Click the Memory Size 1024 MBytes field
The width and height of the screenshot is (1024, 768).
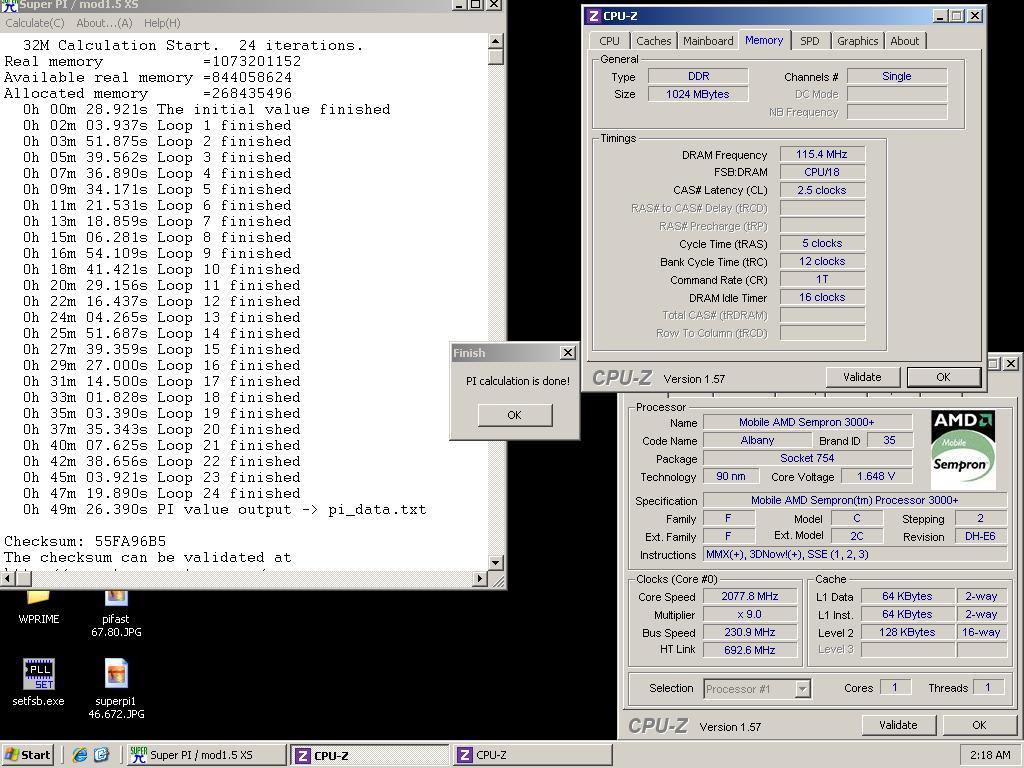point(697,94)
